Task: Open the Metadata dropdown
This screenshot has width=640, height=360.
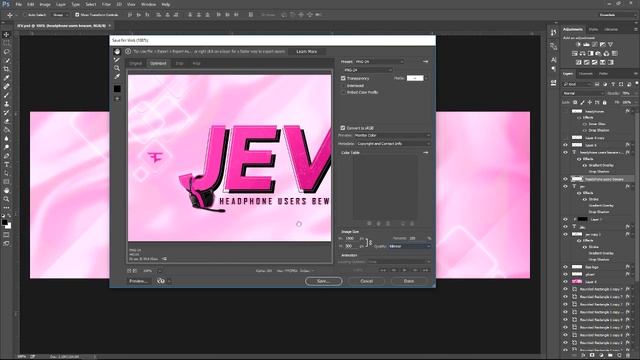Action: [x=393, y=144]
